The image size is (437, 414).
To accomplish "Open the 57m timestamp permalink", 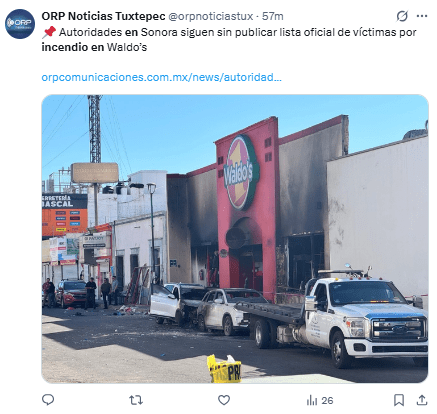I will pyautogui.click(x=273, y=16).
